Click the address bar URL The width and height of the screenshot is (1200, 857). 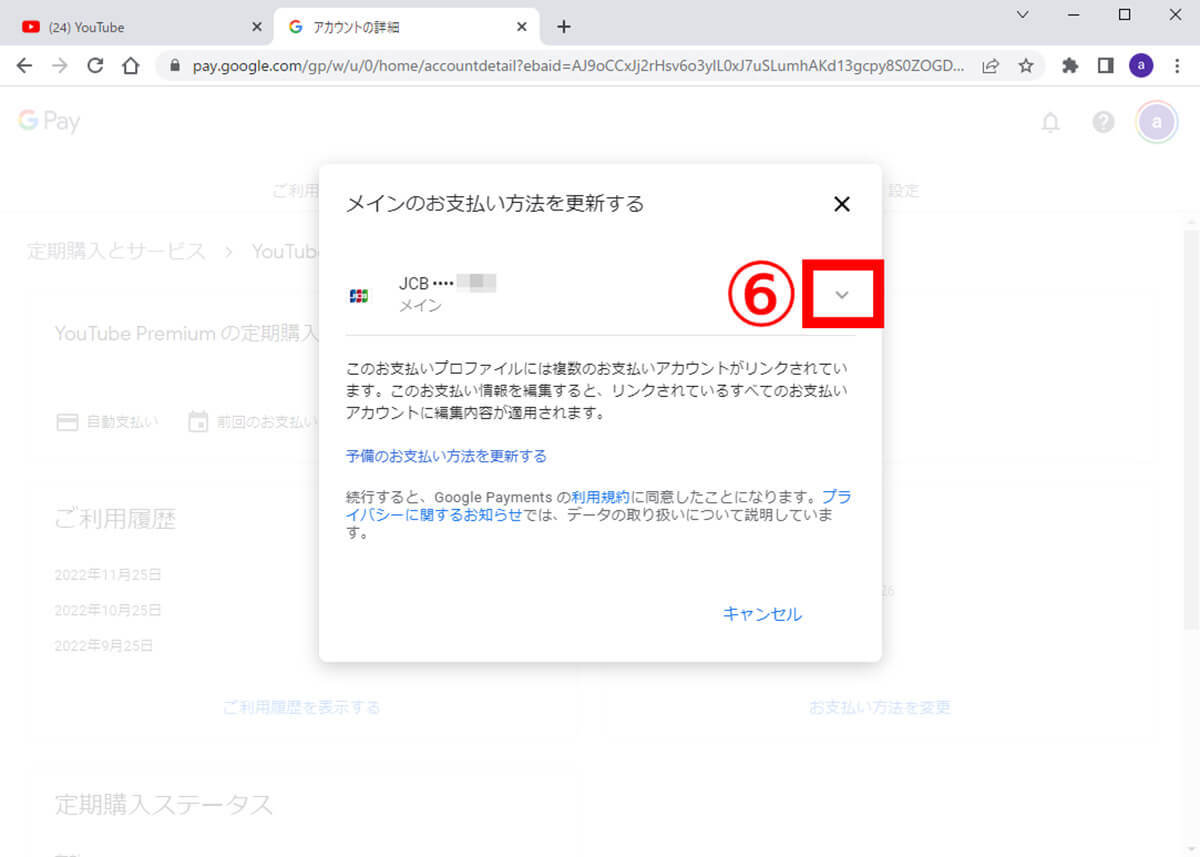579,66
